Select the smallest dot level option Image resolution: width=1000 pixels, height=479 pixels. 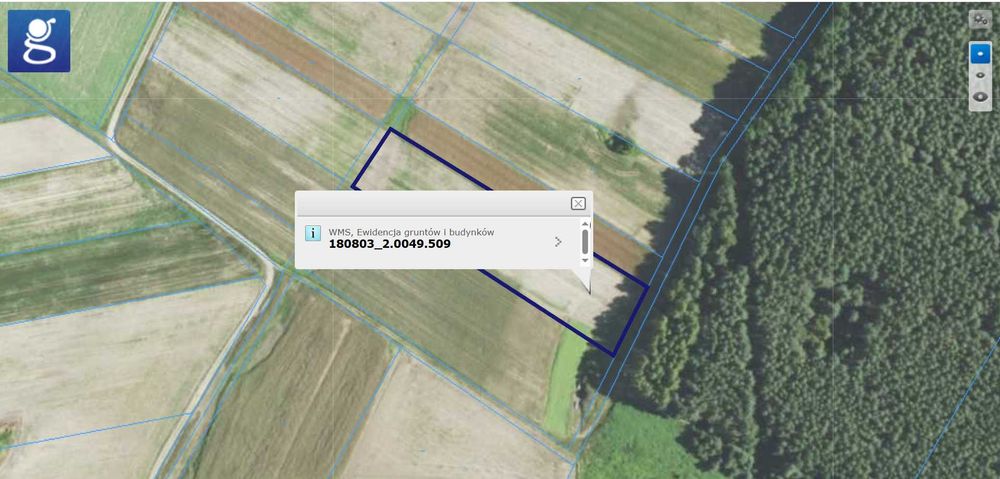tap(980, 53)
